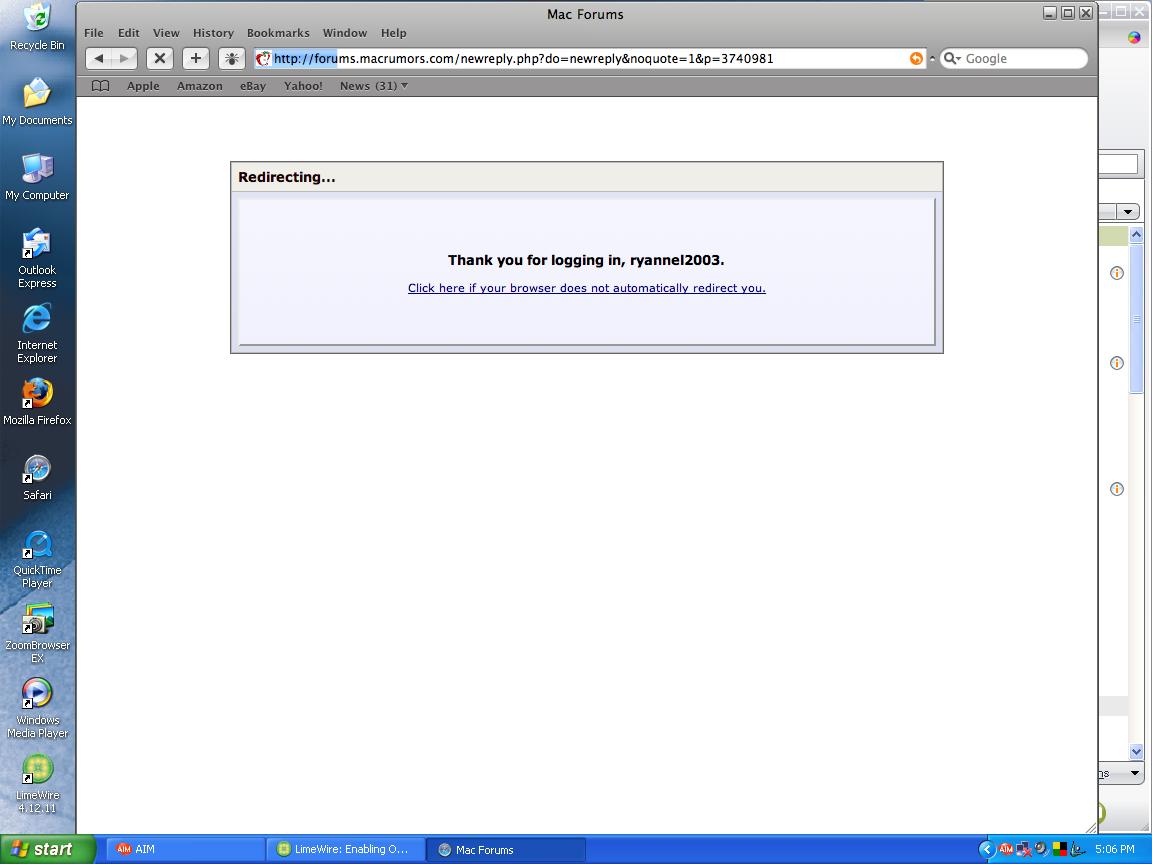Viewport: 1152px width, 864px height.
Task: Click the second info icon in background window
Action: [x=1117, y=363]
